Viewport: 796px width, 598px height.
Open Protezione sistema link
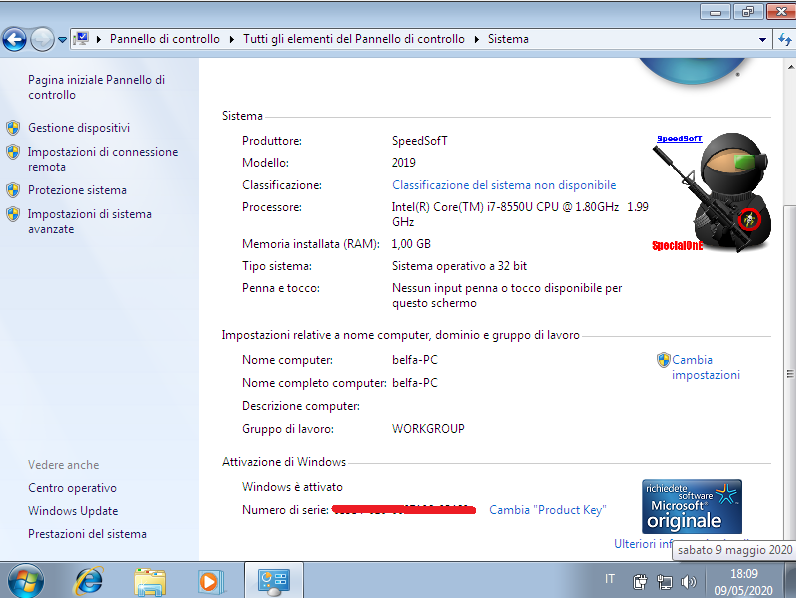click(x=77, y=190)
